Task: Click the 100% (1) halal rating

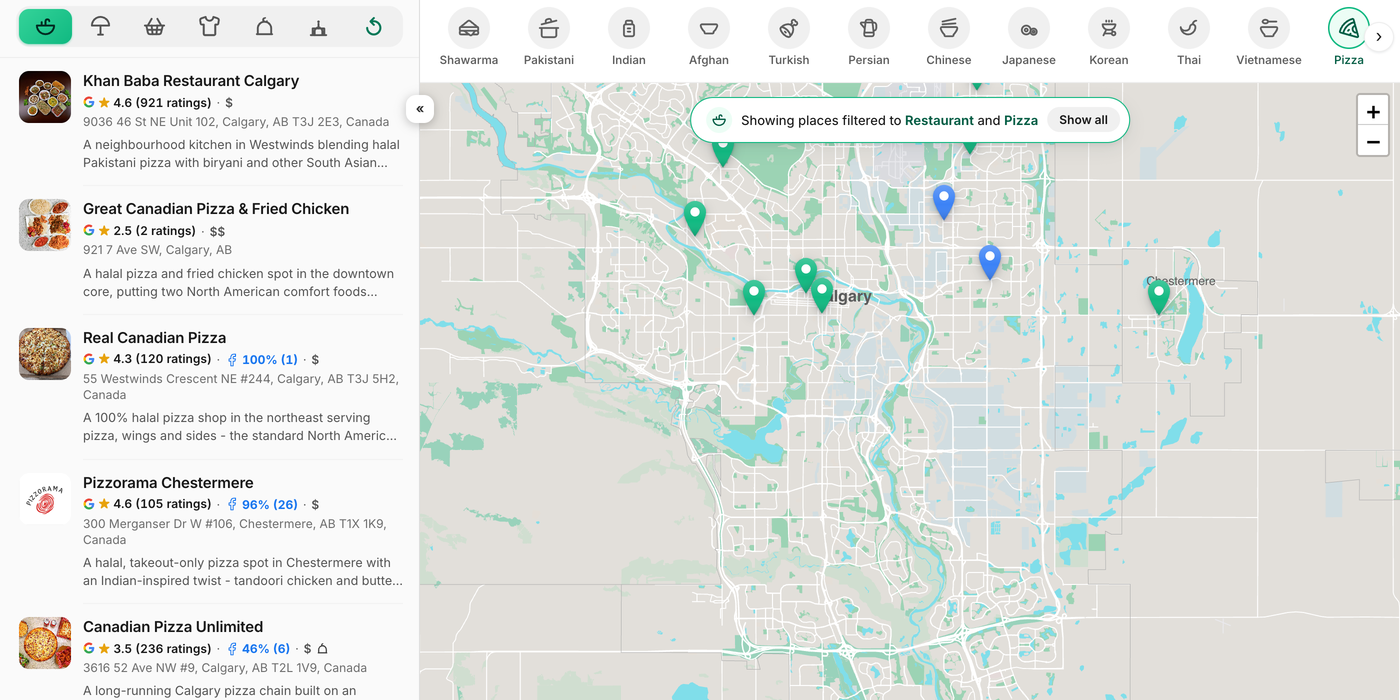Action: click(263, 359)
